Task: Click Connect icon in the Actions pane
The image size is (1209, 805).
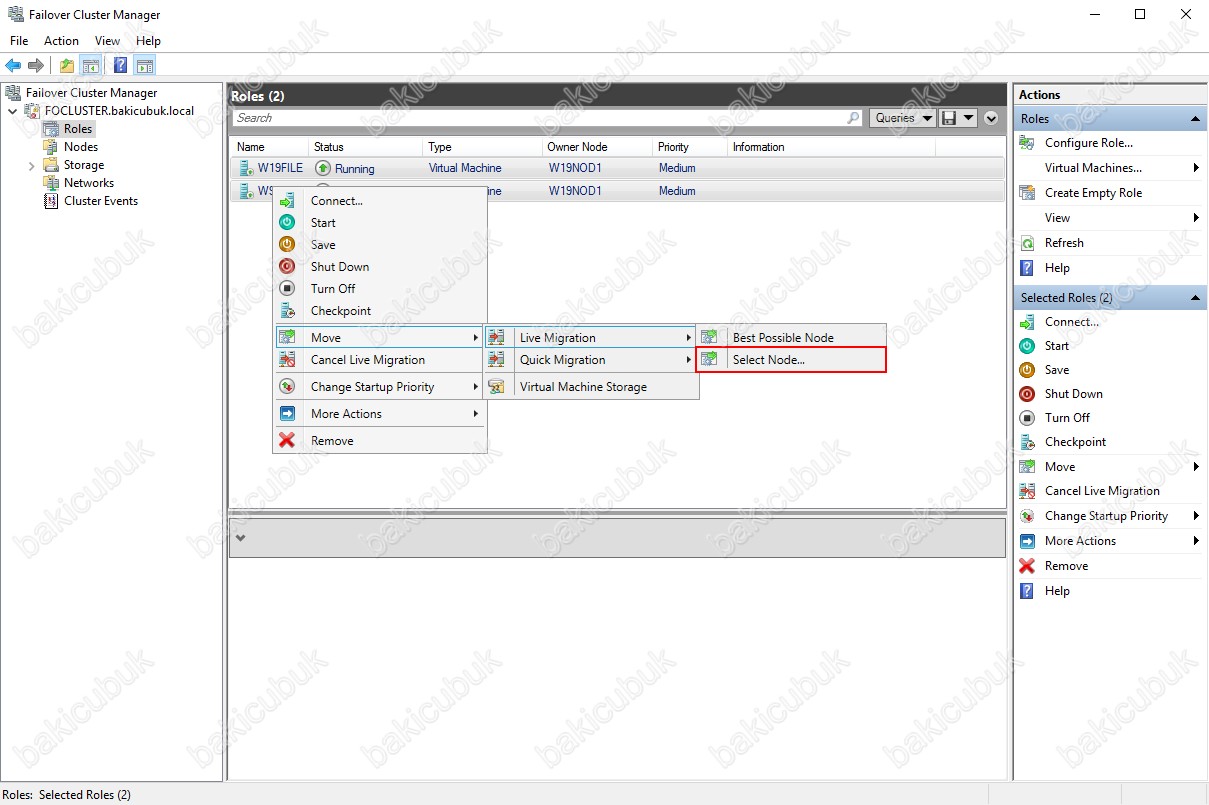Action: (x=1027, y=322)
